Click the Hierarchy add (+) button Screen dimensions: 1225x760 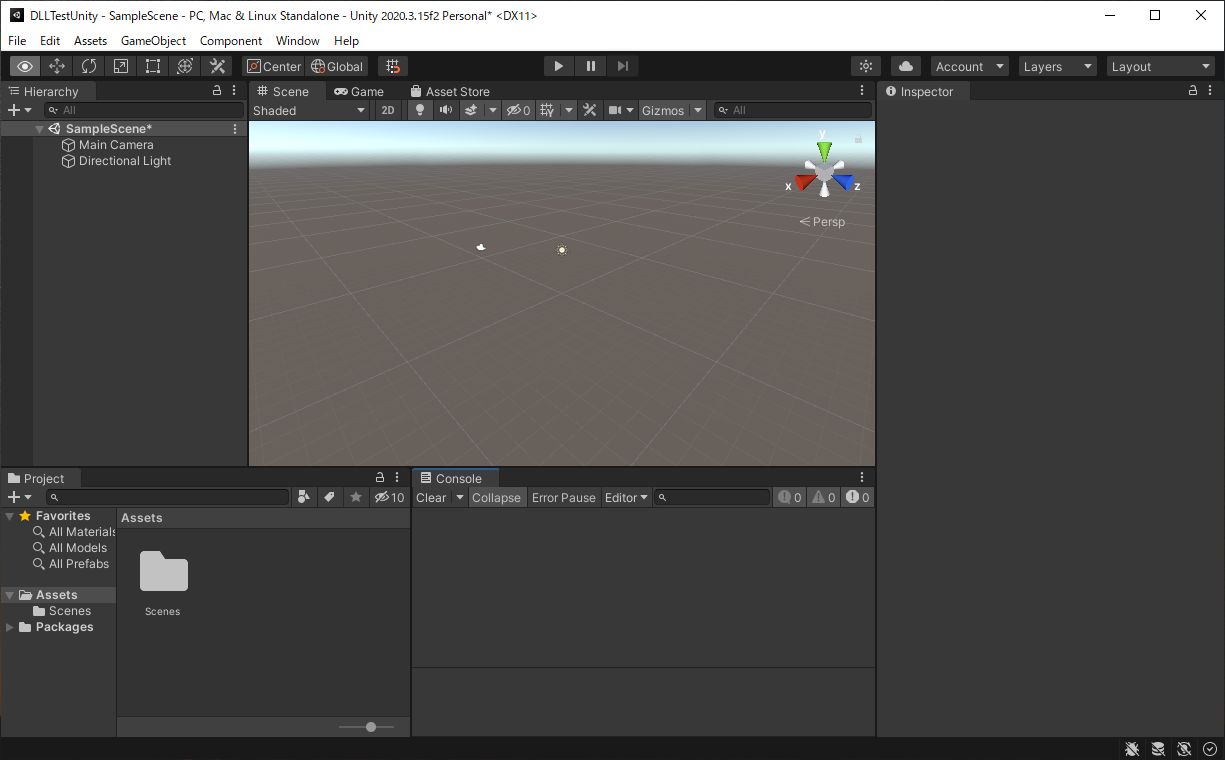click(x=19, y=110)
